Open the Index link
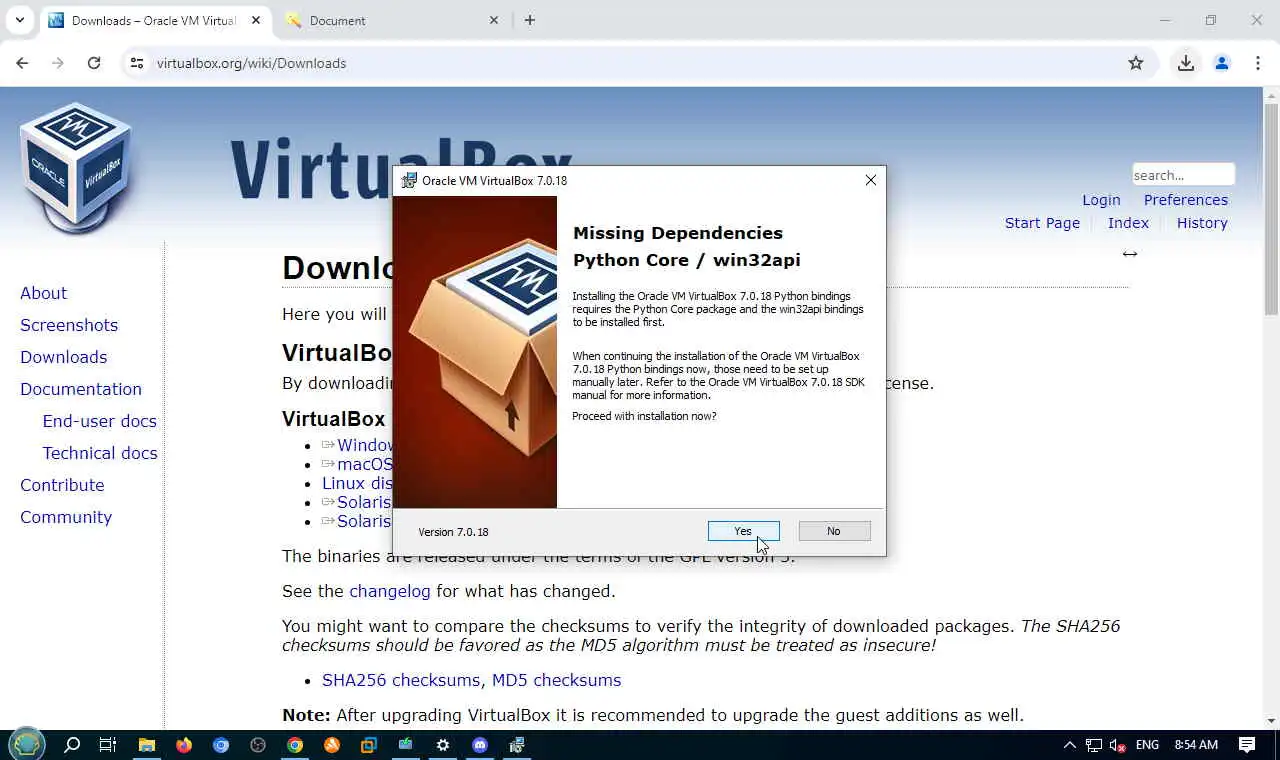1280x760 pixels. point(1128,223)
